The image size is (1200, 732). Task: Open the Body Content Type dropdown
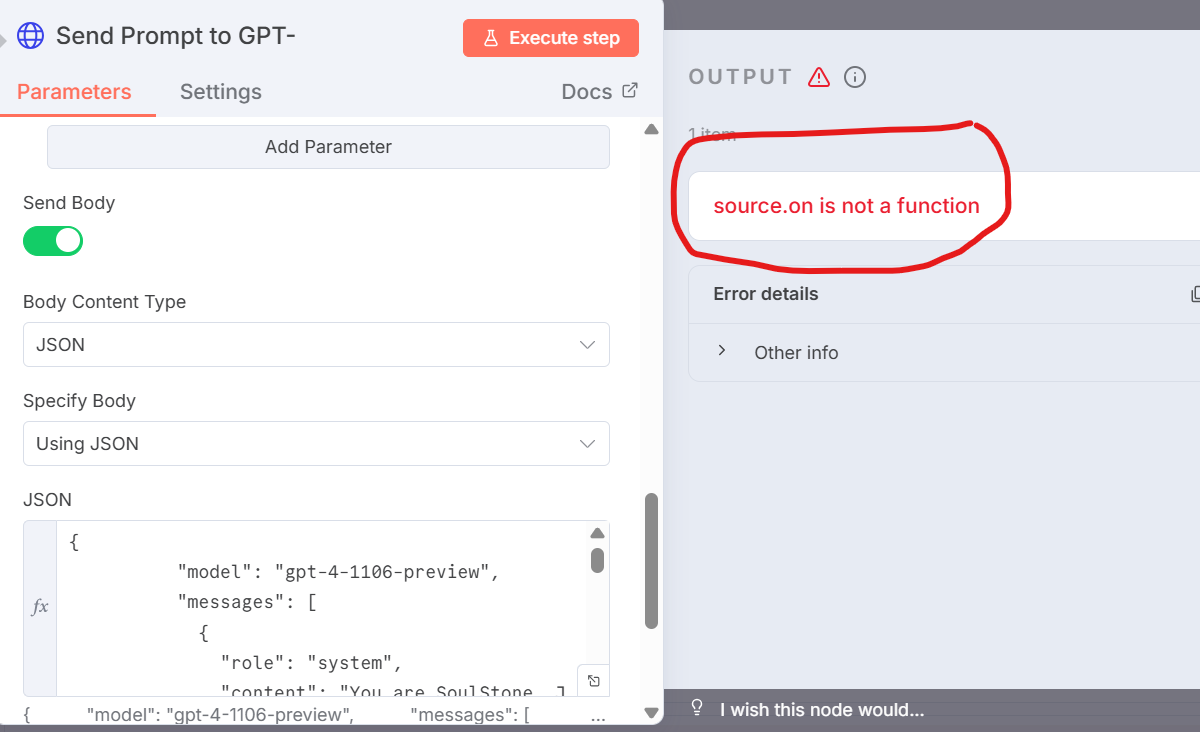pos(316,345)
